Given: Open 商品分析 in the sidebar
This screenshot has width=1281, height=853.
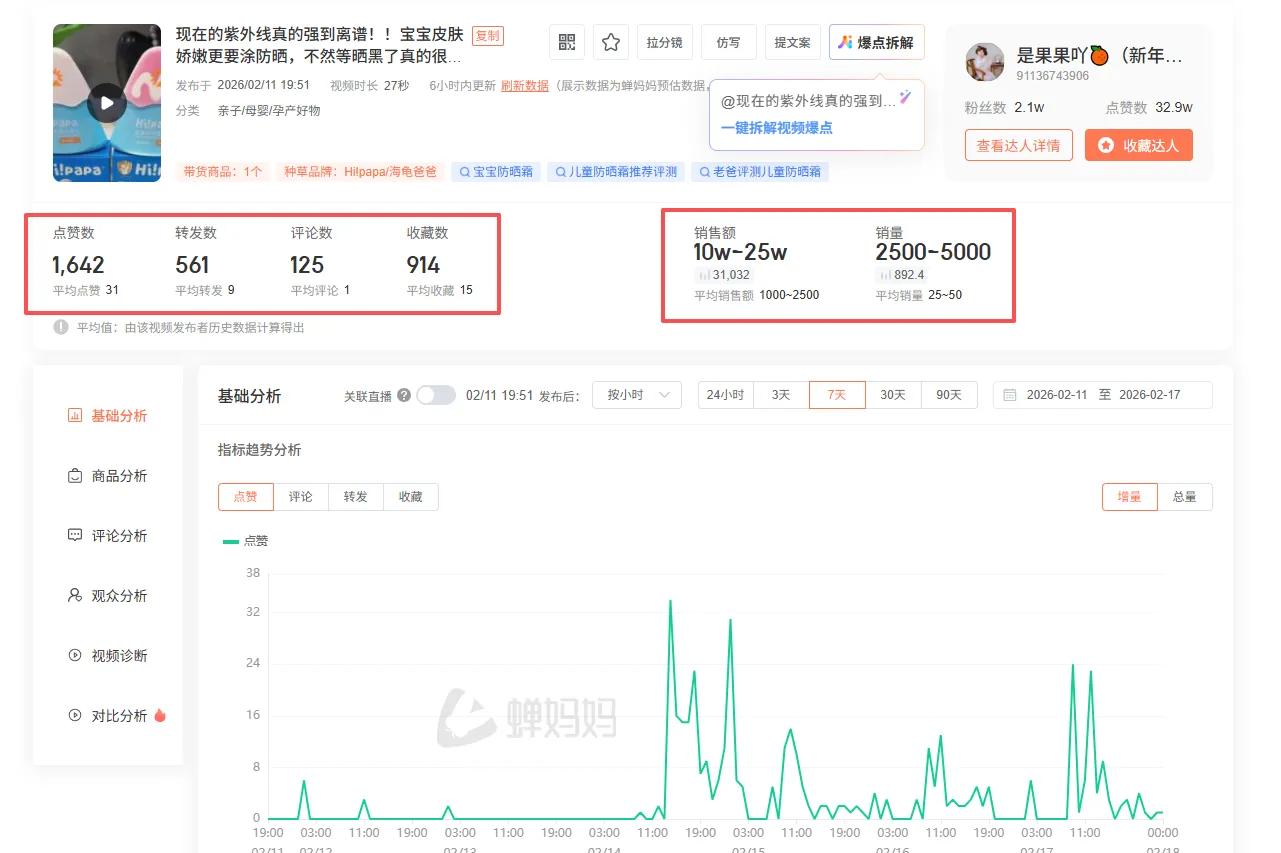Looking at the screenshot, I should 108,476.
